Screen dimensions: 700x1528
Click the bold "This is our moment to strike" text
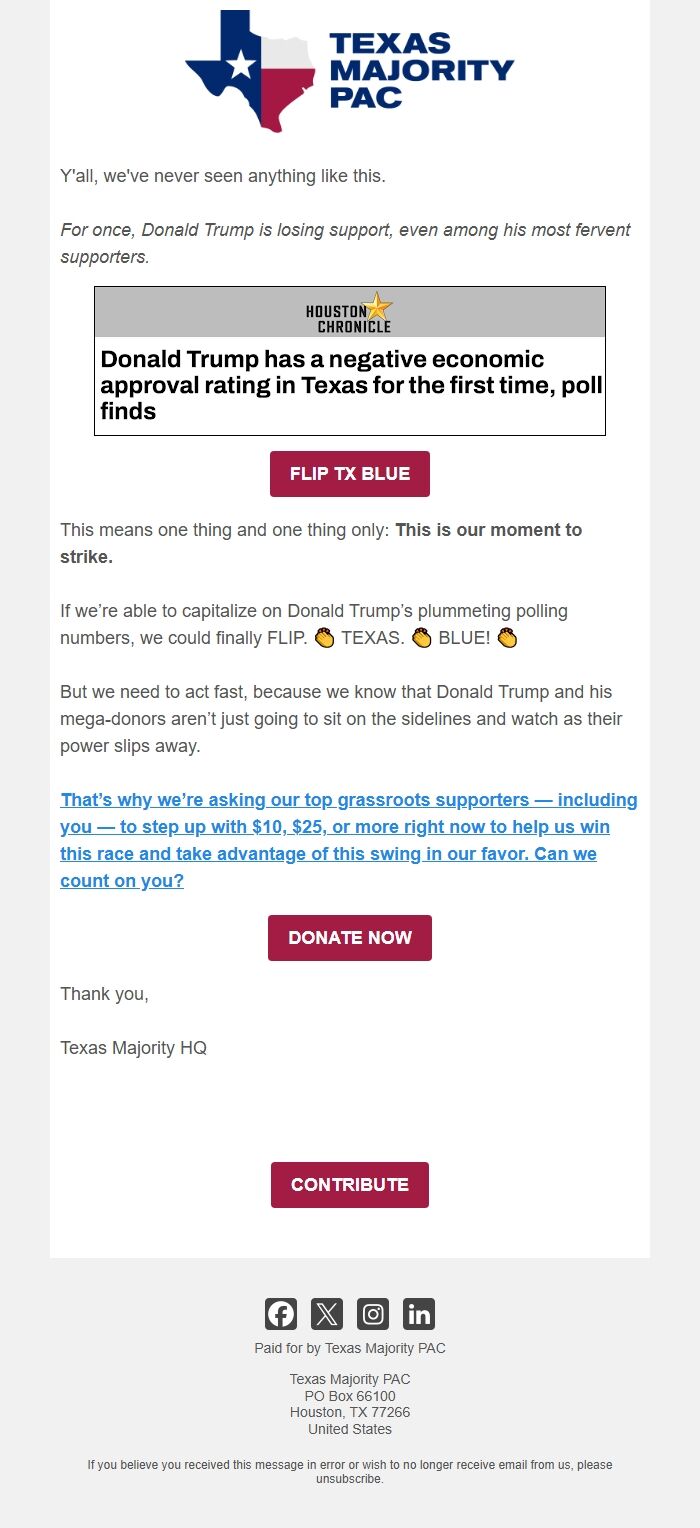488,530
